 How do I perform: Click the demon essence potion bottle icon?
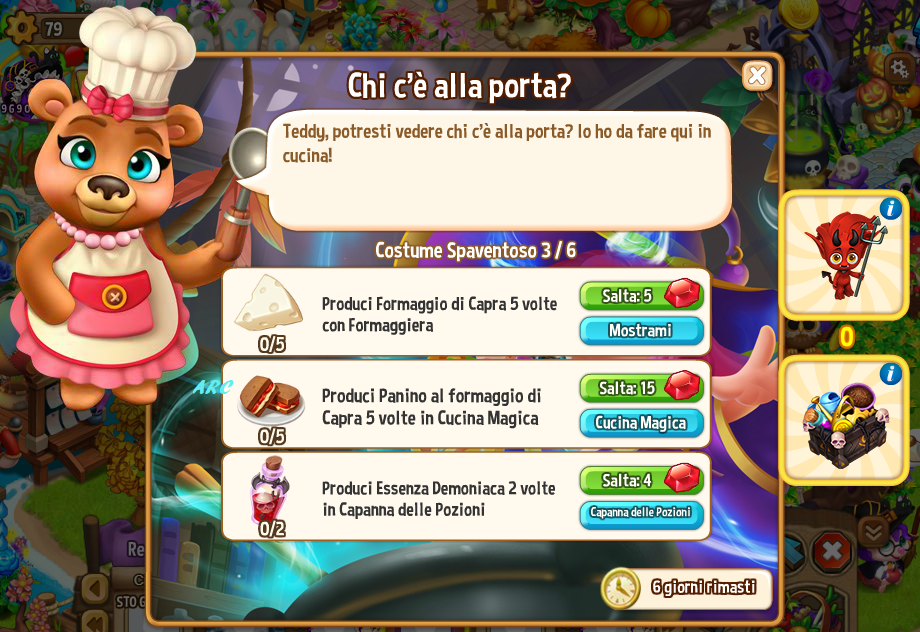pos(269,489)
